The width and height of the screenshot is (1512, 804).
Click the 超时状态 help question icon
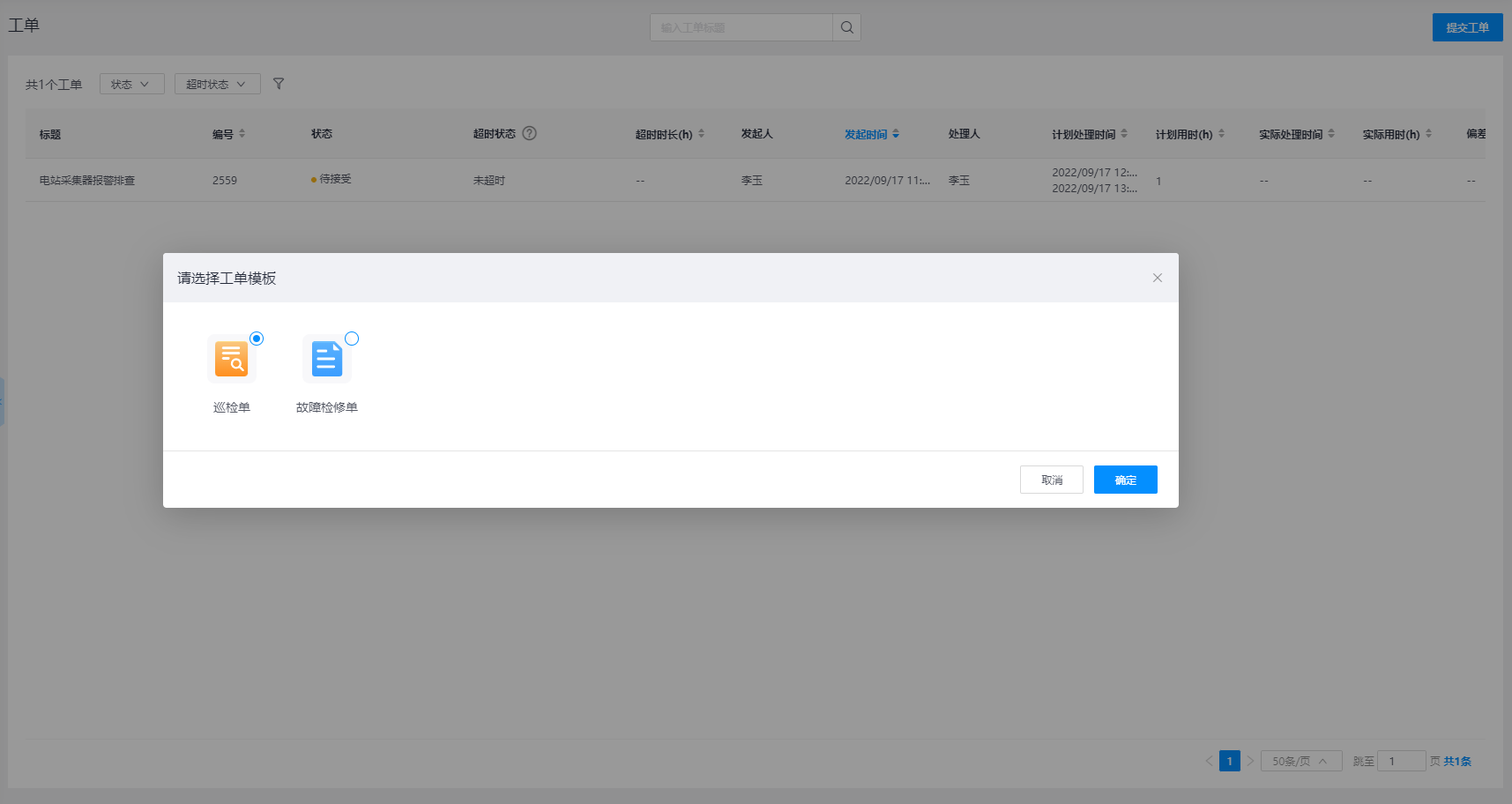pyautogui.click(x=529, y=134)
